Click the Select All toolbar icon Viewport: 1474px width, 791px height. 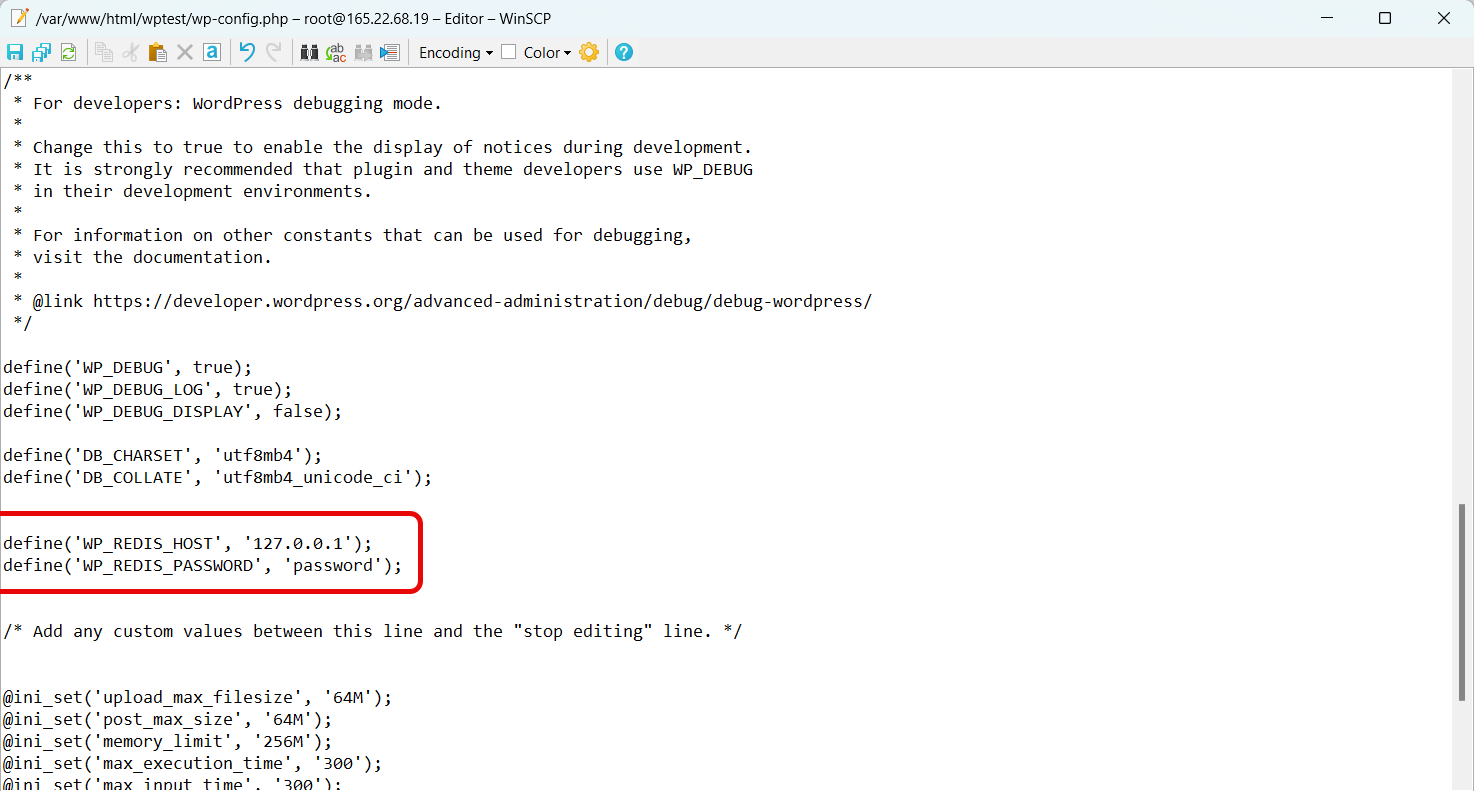(x=212, y=53)
